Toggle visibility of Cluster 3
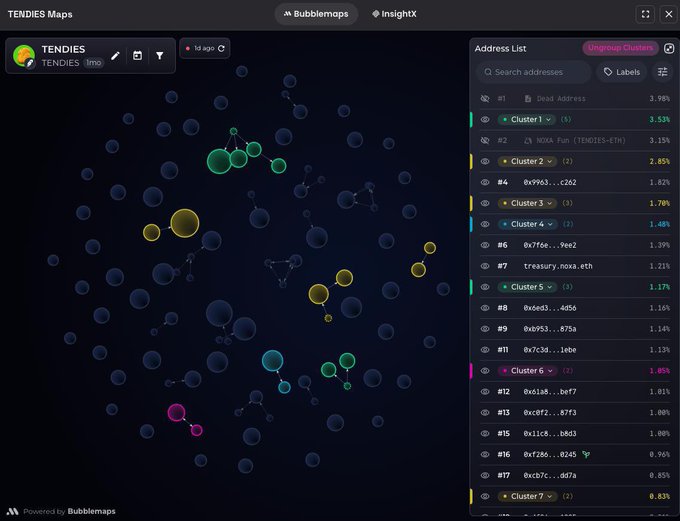Image resolution: width=680 pixels, height=521 pixels. pos(485,203)
